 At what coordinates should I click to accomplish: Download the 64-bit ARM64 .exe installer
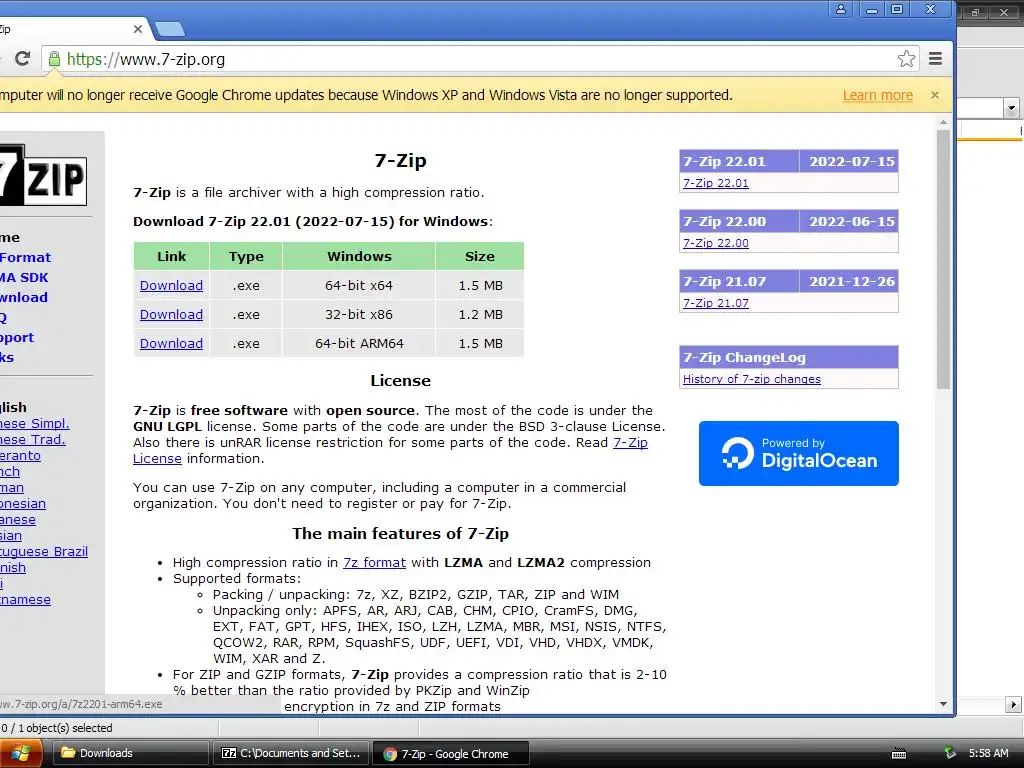point(171,343)
